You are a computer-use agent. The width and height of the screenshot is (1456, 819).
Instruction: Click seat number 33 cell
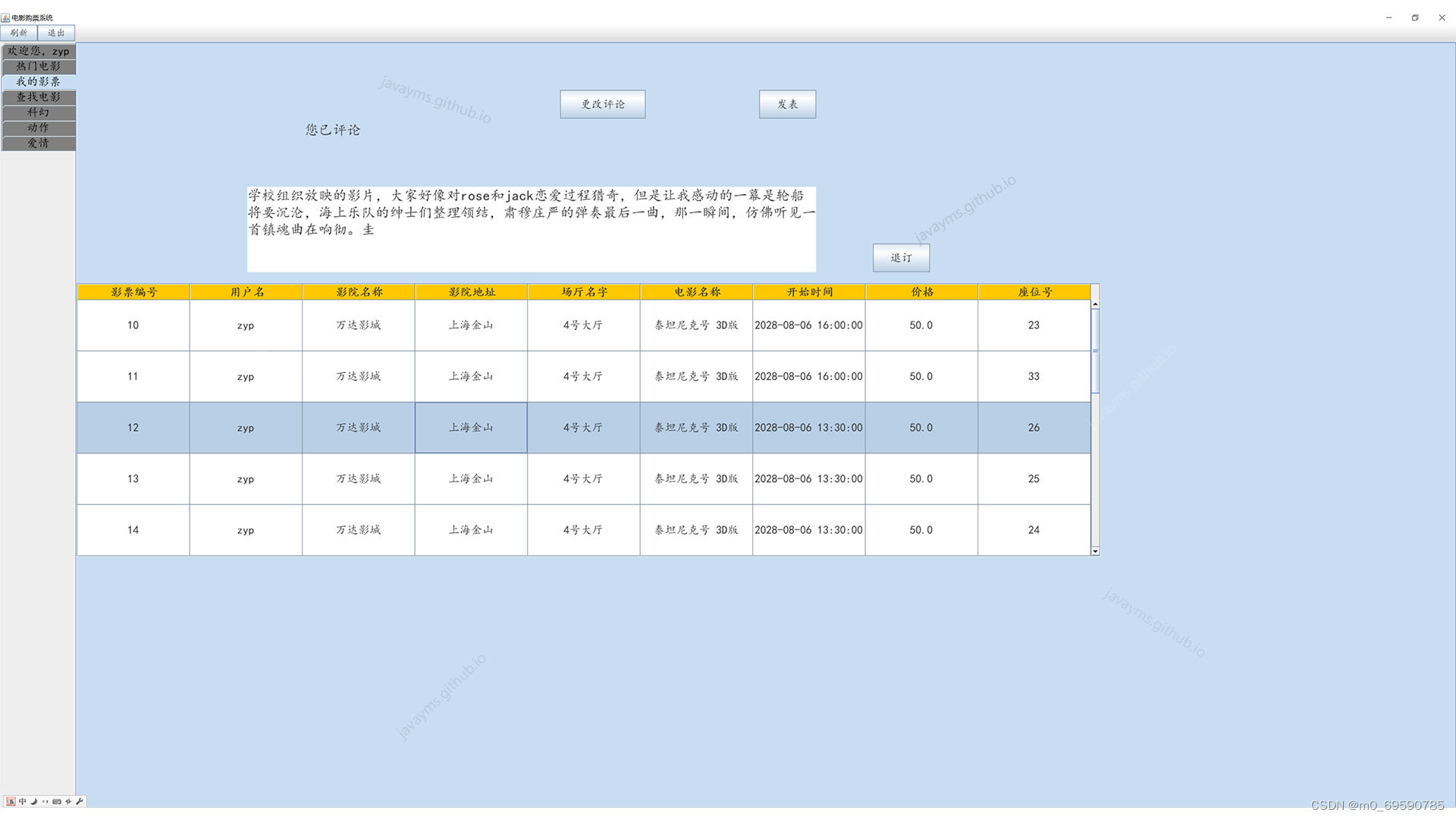(x=1034, y=376)
